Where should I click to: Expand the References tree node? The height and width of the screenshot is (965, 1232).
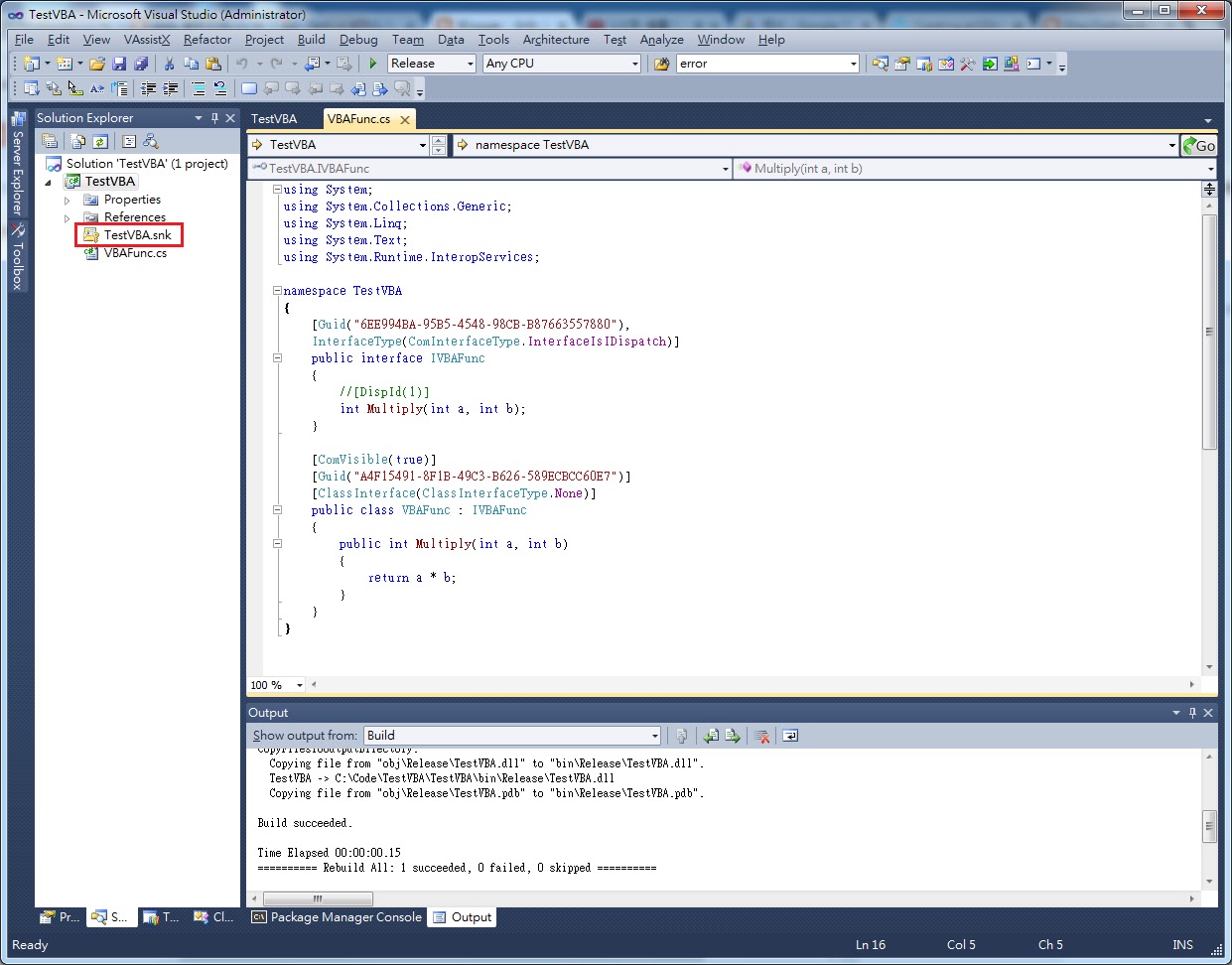click(x=68, y=218)
